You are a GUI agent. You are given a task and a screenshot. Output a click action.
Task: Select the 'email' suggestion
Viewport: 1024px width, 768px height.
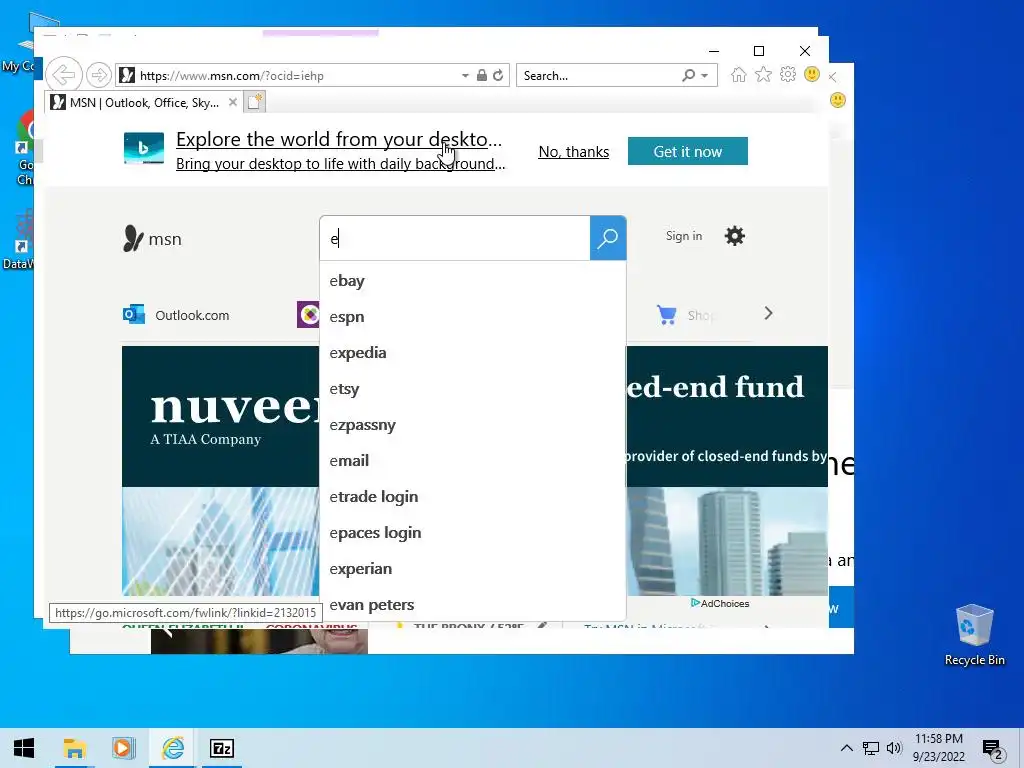click(x=473, y=460)
